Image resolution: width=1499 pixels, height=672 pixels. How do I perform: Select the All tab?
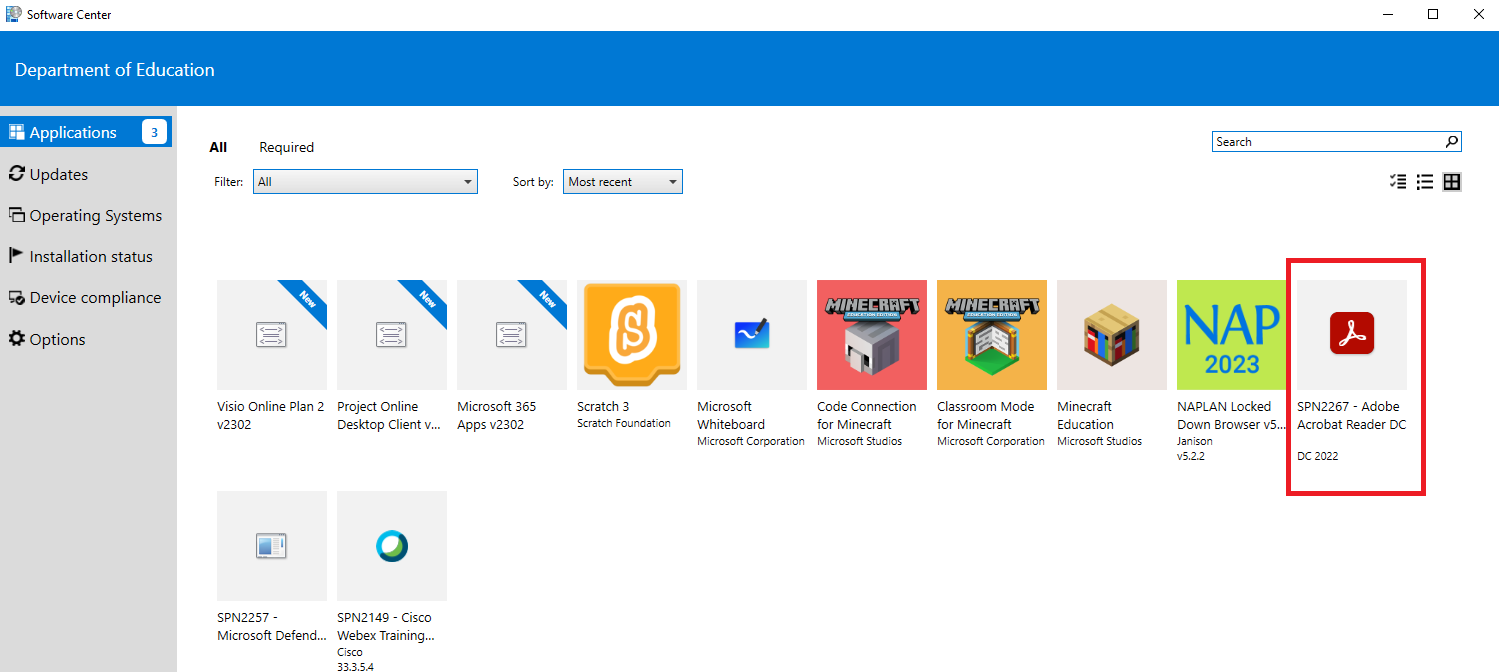tap(218, 147)
